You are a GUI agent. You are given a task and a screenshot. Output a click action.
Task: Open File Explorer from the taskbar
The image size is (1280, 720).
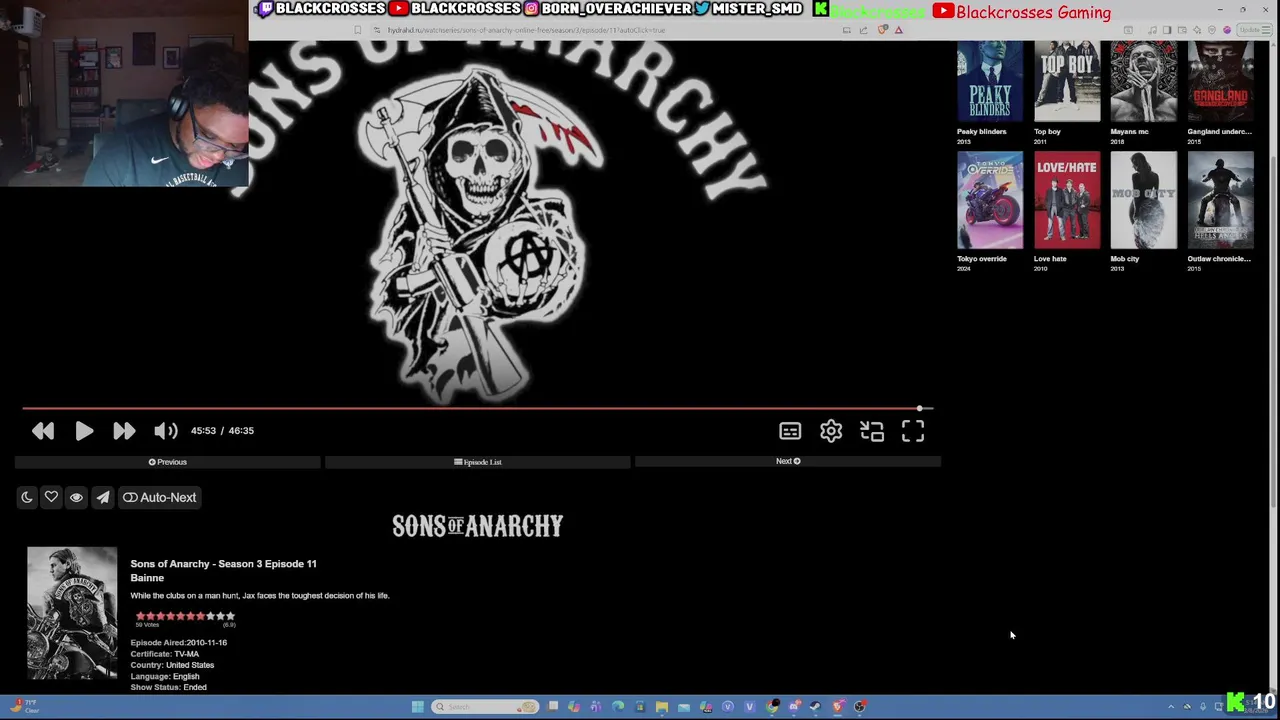(662, 707)
